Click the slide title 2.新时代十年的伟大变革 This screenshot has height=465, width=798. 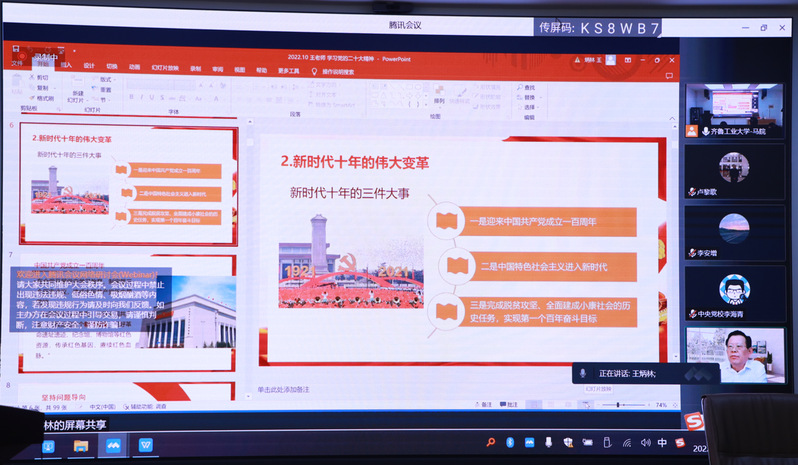coord(355,162)
